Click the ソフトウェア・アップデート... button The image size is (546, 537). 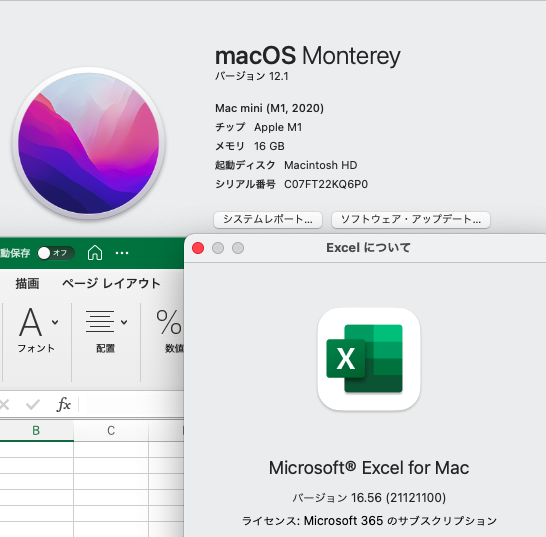click(x=411, y=219)
